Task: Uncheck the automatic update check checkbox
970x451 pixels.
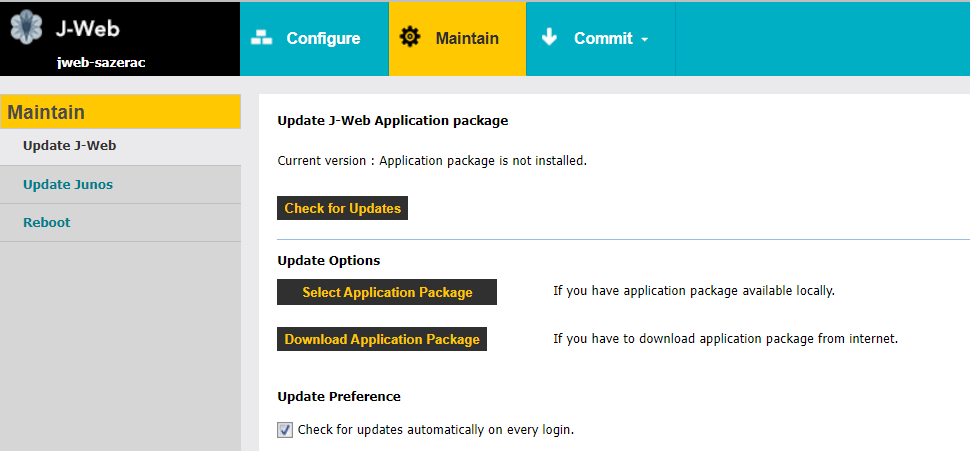Action: tap(285, 430)
